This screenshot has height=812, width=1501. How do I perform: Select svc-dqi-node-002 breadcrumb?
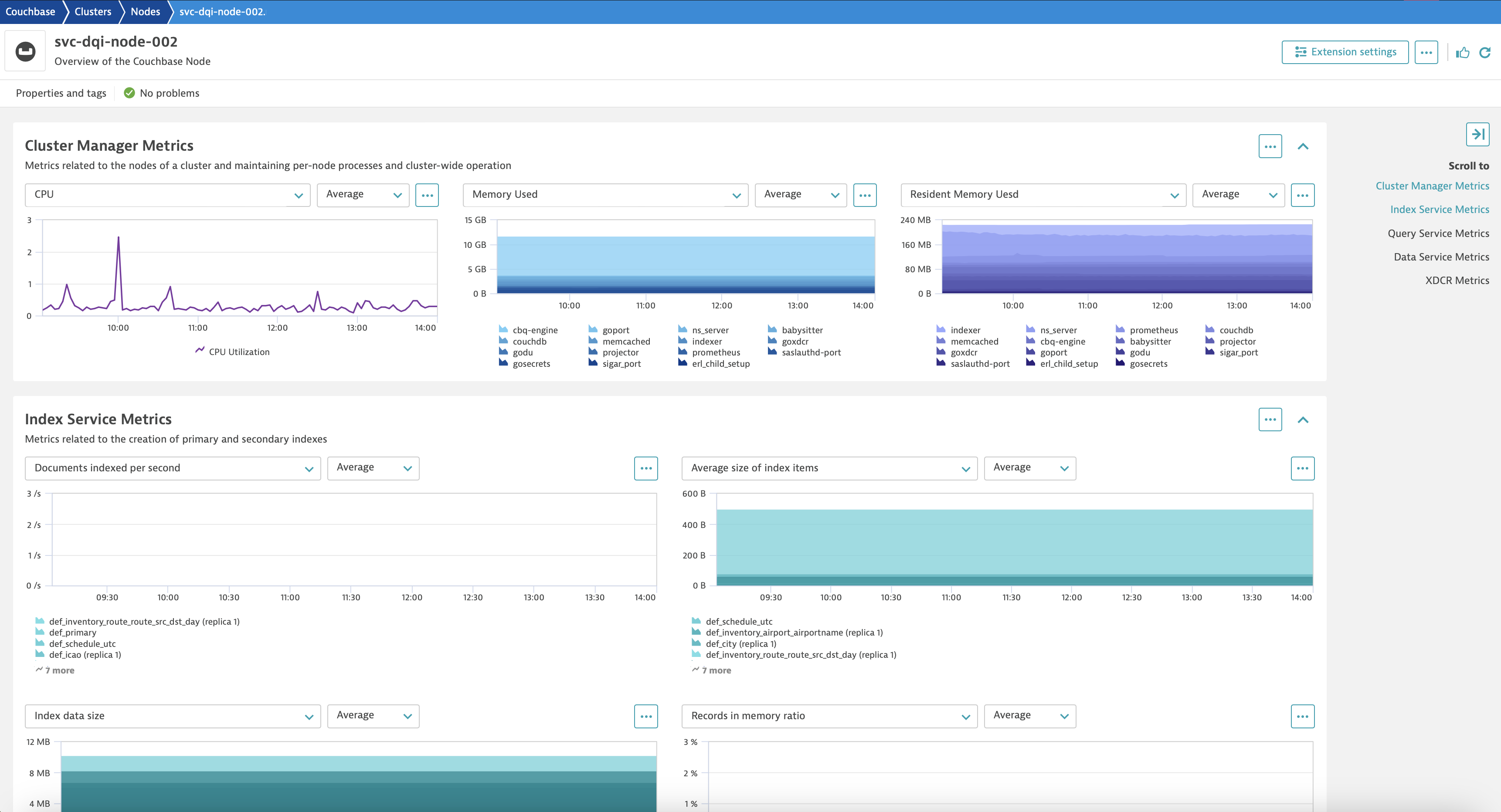[x=222, y=12]
